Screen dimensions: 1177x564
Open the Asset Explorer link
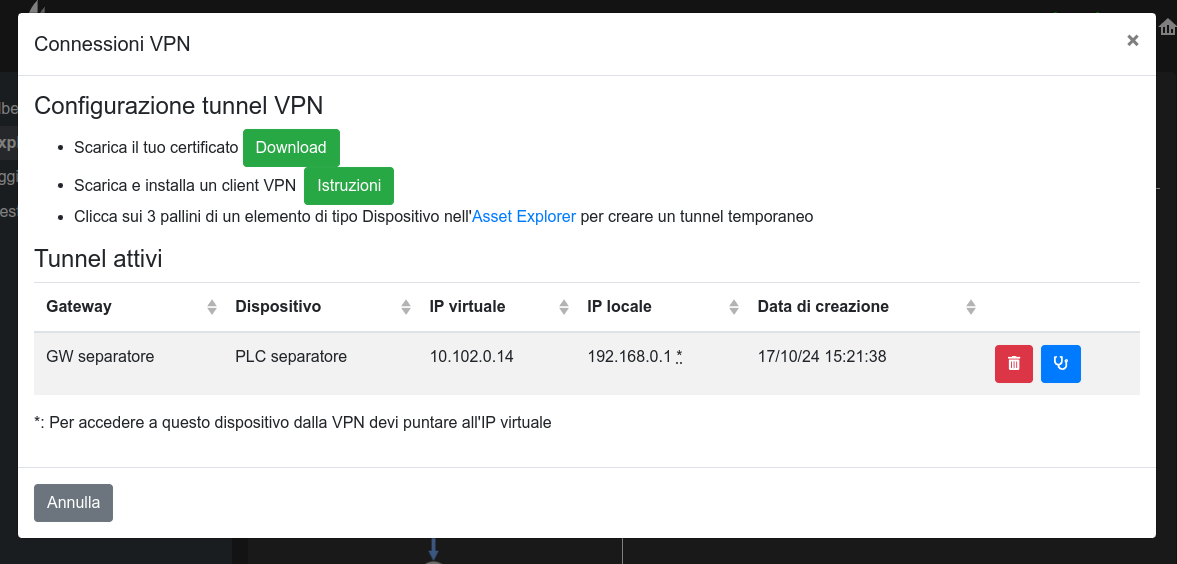point(524,217)
